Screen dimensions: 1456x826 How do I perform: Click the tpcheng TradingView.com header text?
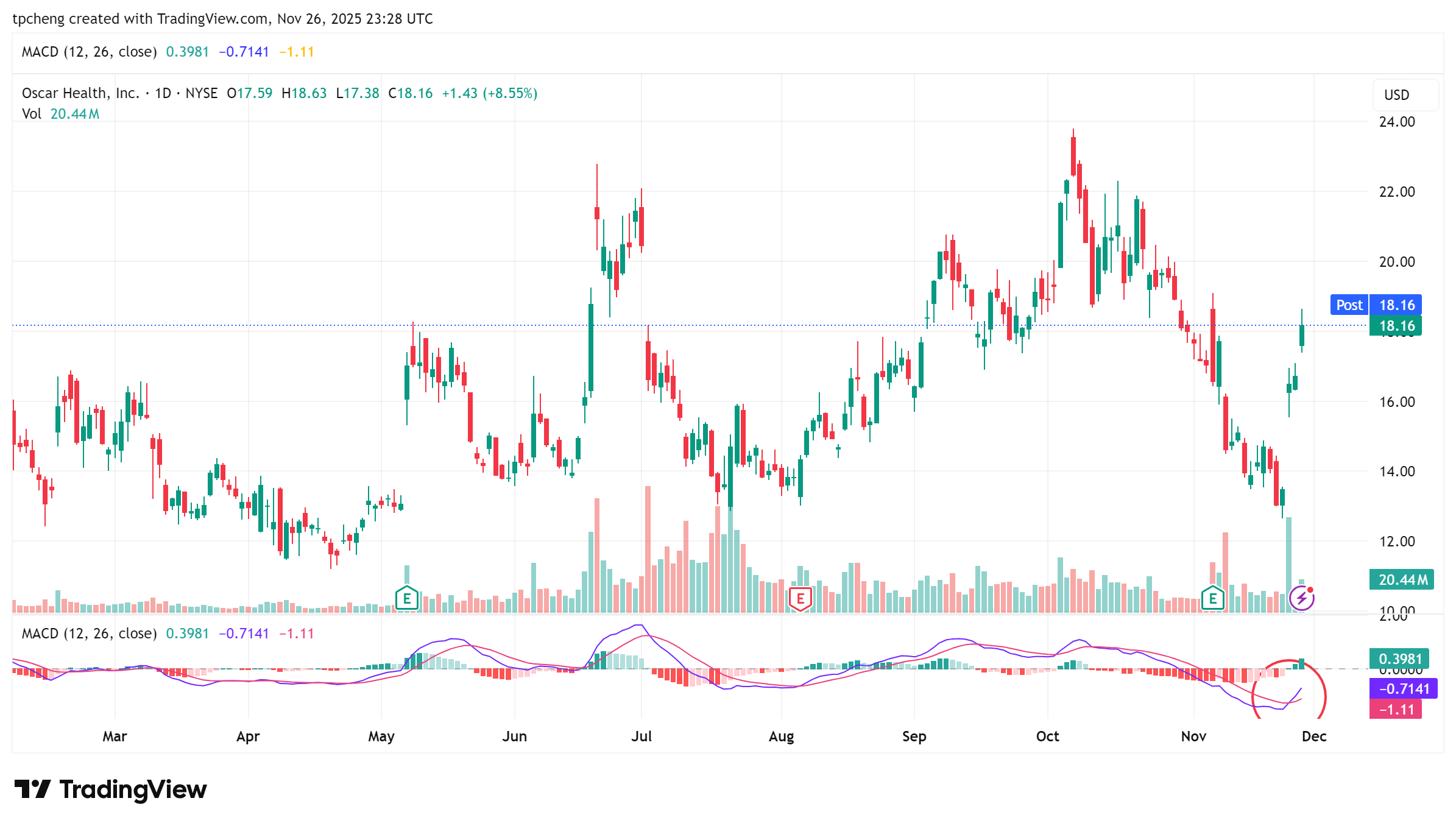point(222,19)
